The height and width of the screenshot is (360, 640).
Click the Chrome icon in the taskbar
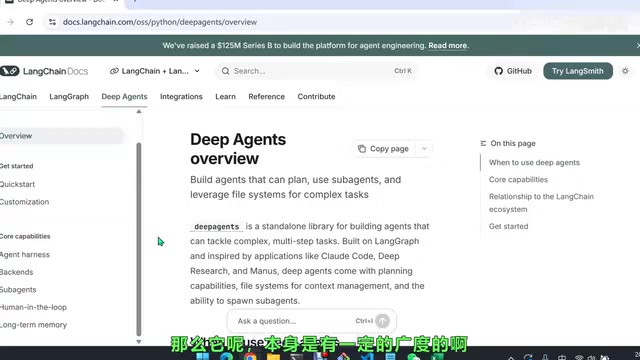(250, 357)
